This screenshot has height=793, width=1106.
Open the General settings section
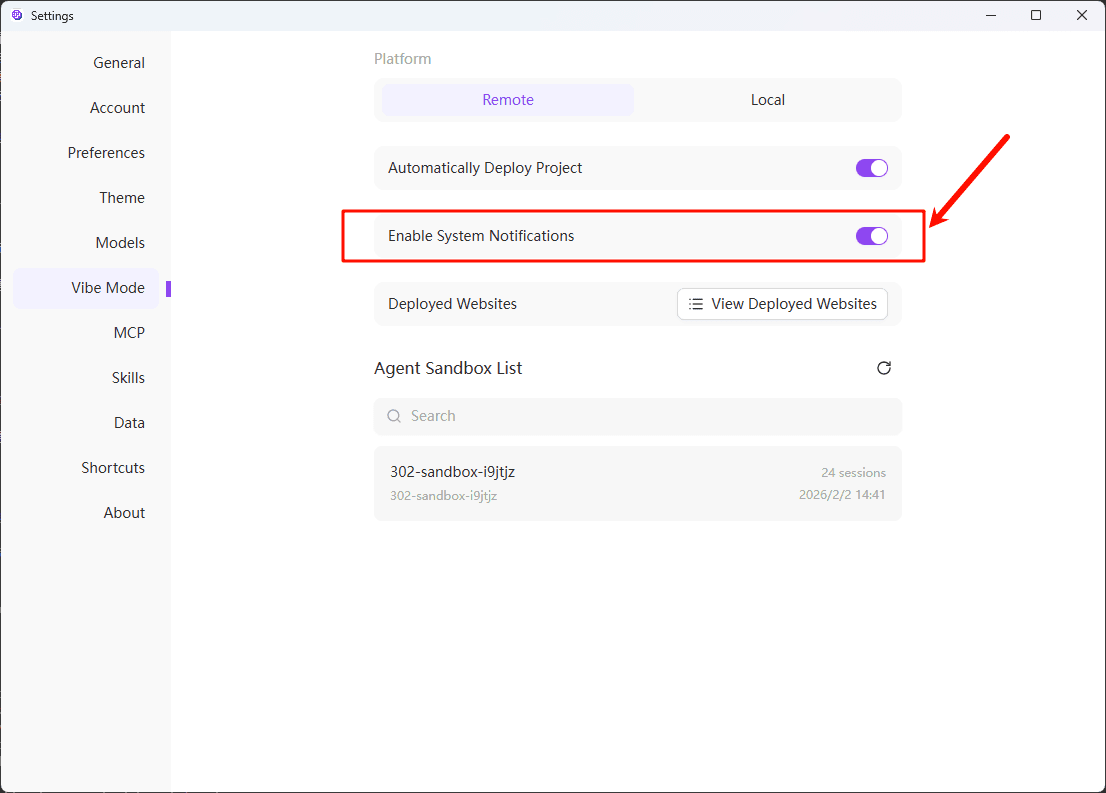119,63
